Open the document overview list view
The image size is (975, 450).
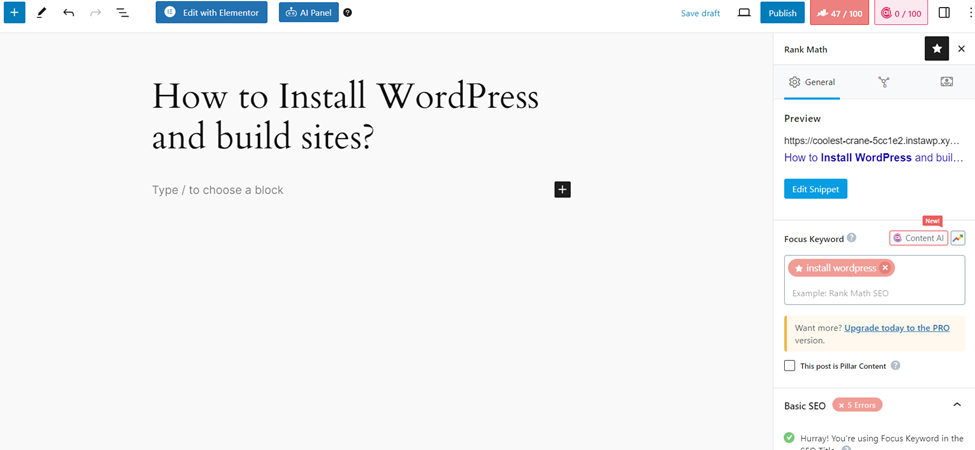coord(122,12)
